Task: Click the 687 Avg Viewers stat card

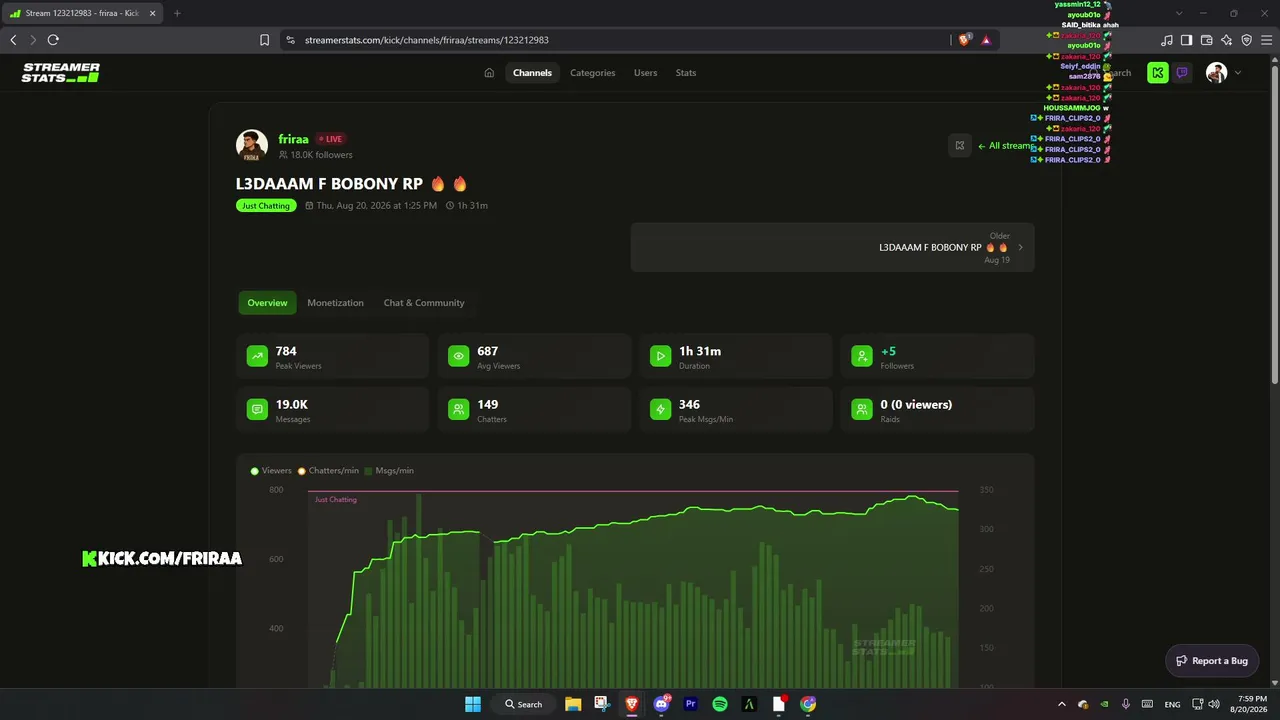Action: pyautogui.click(x=534, y=357)
